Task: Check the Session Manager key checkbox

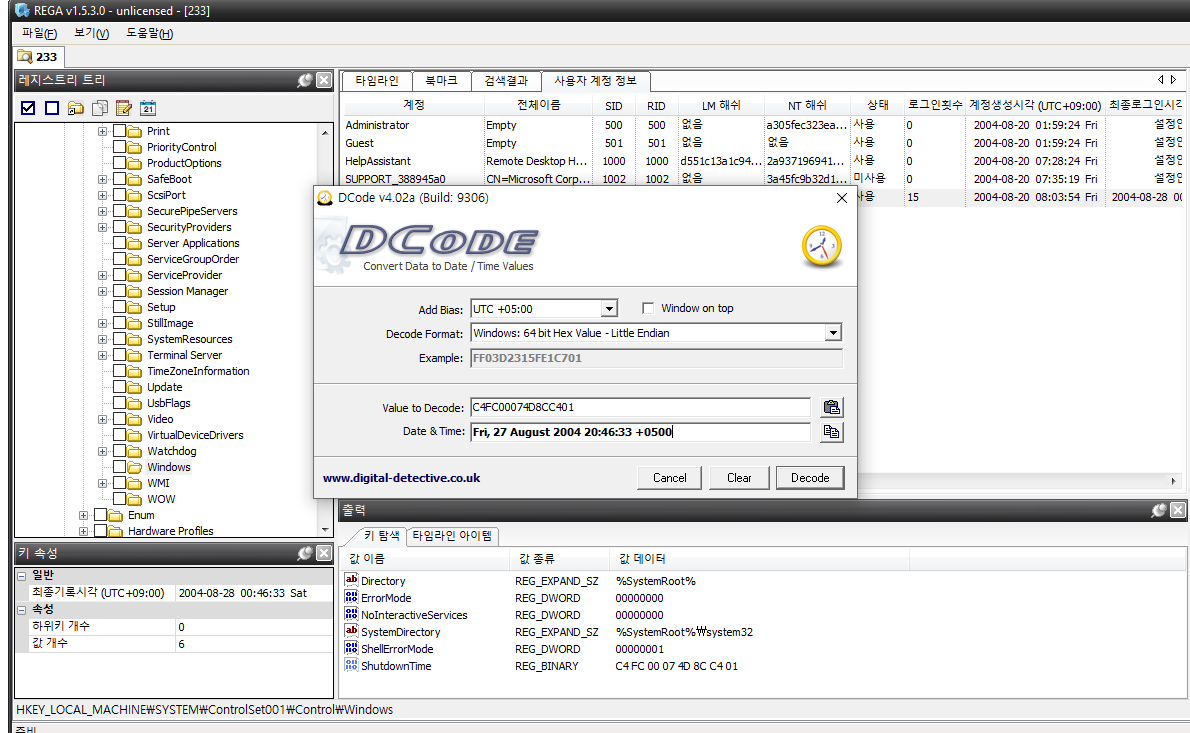Action: 119,291
